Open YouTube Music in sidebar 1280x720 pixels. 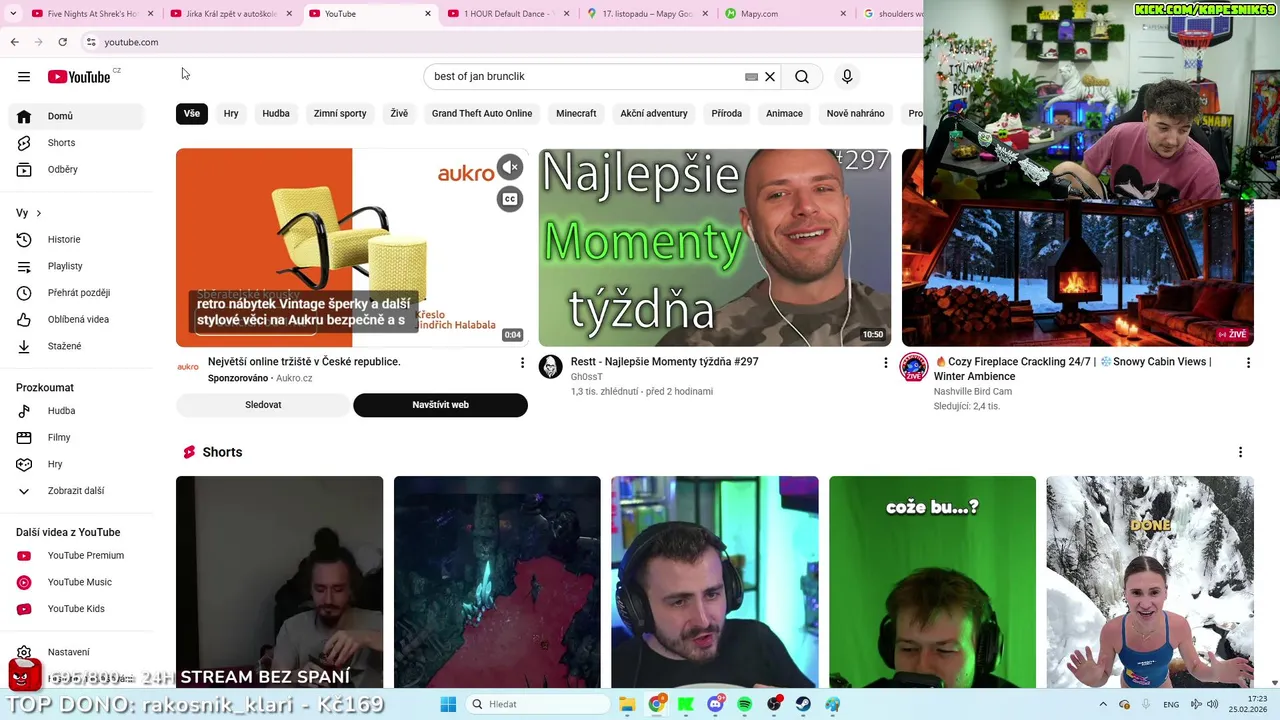click(x=76, y=582)
